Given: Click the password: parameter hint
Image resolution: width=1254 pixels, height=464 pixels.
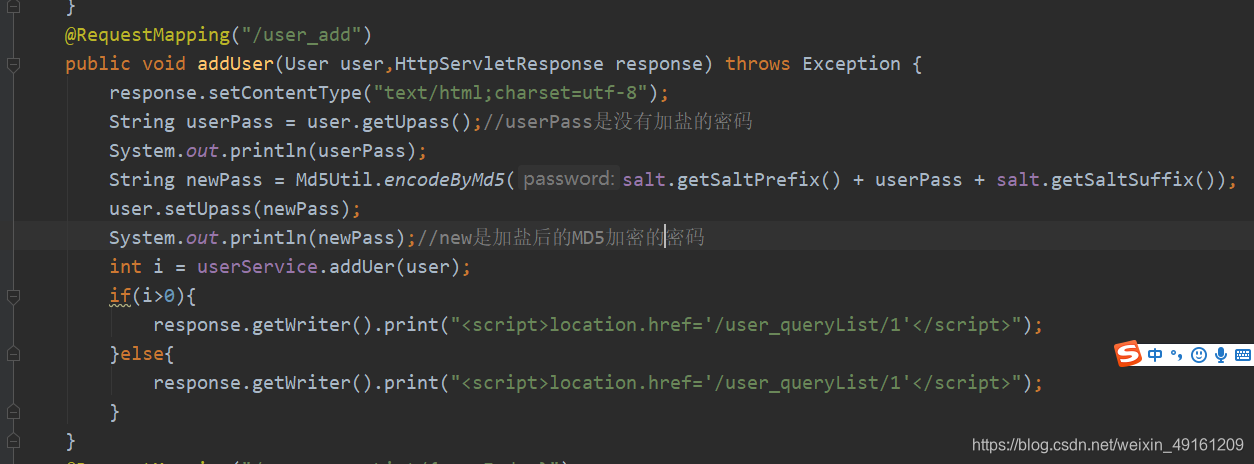Looking at the screenshot, I should (x=568, y=180).
